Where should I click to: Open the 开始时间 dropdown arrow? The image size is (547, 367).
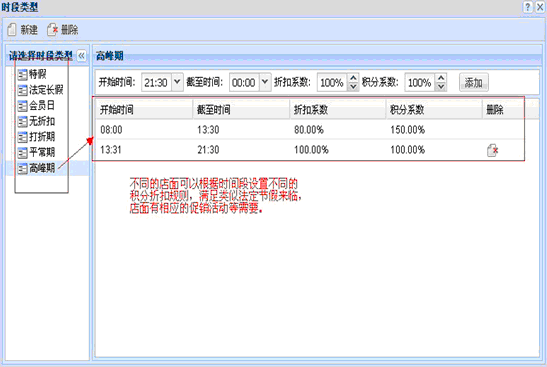177,82
